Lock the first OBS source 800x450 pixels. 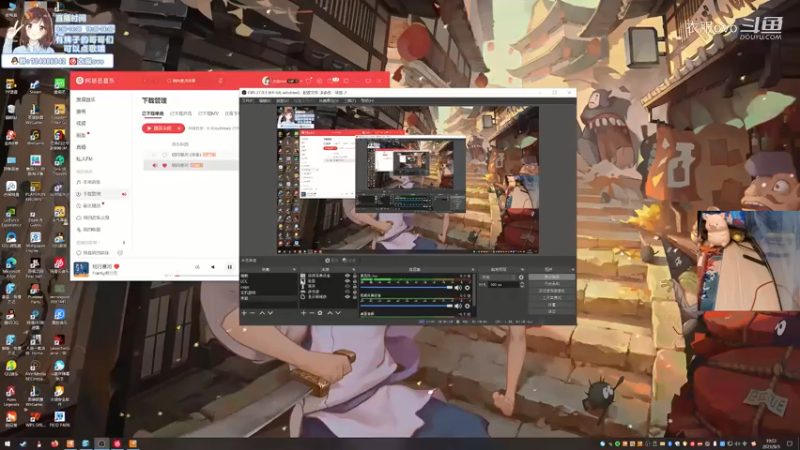pyautogui.click(x=355, y=276)
